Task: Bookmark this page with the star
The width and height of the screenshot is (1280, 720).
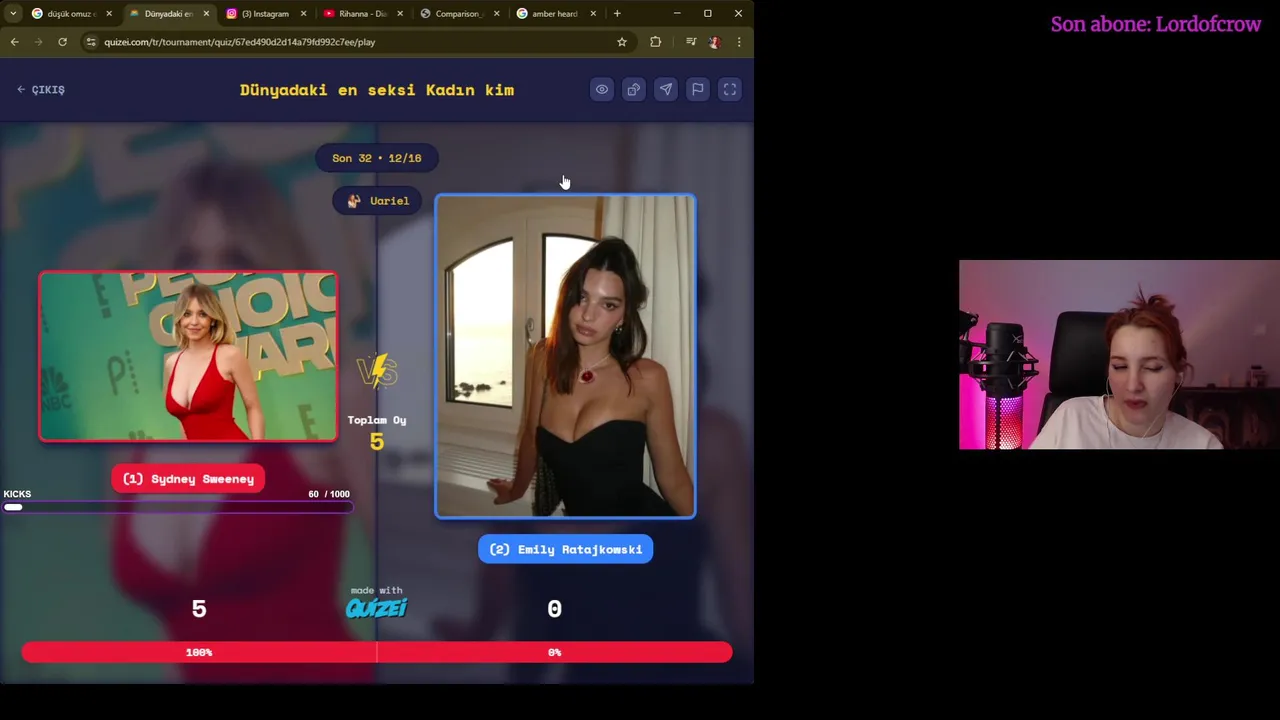Action: click(621, 42)
